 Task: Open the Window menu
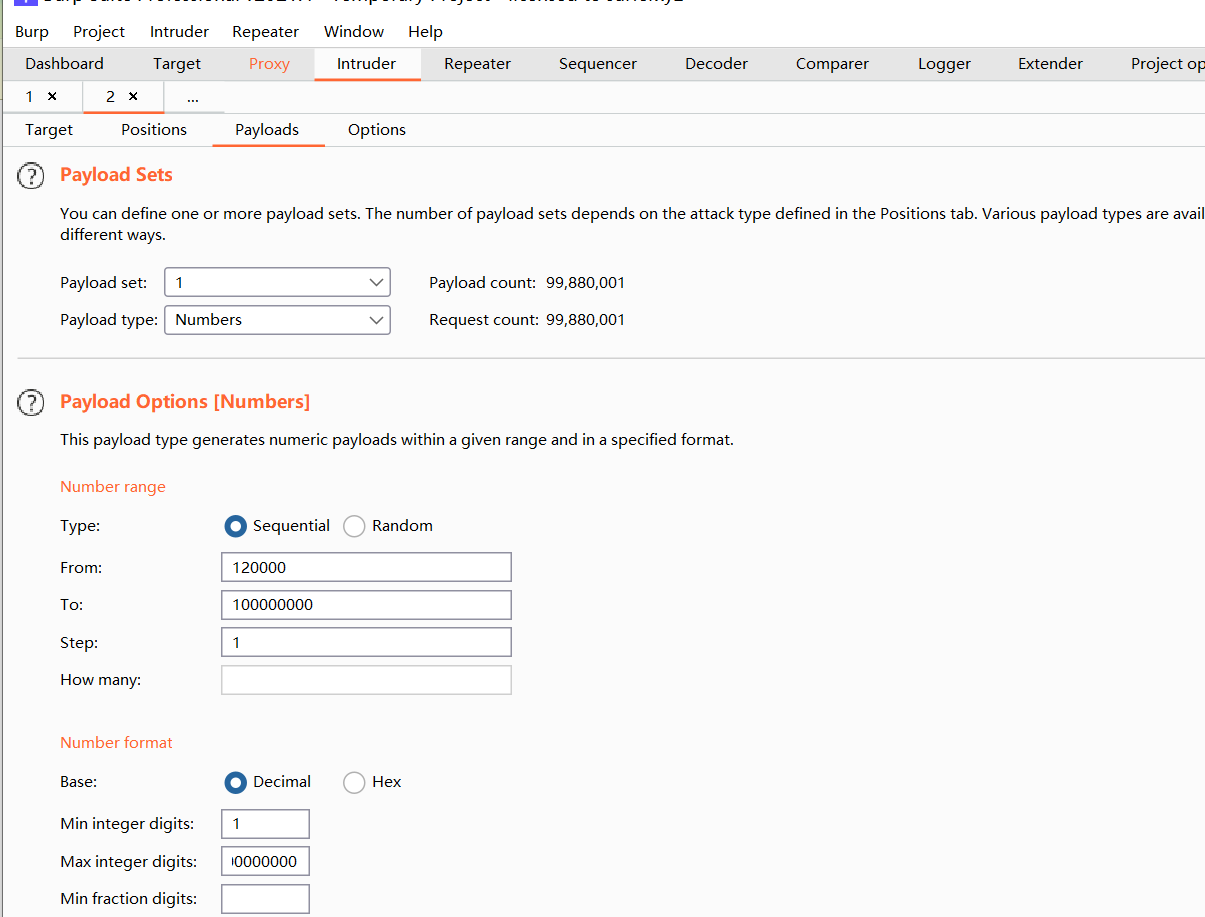coord(354,32)
